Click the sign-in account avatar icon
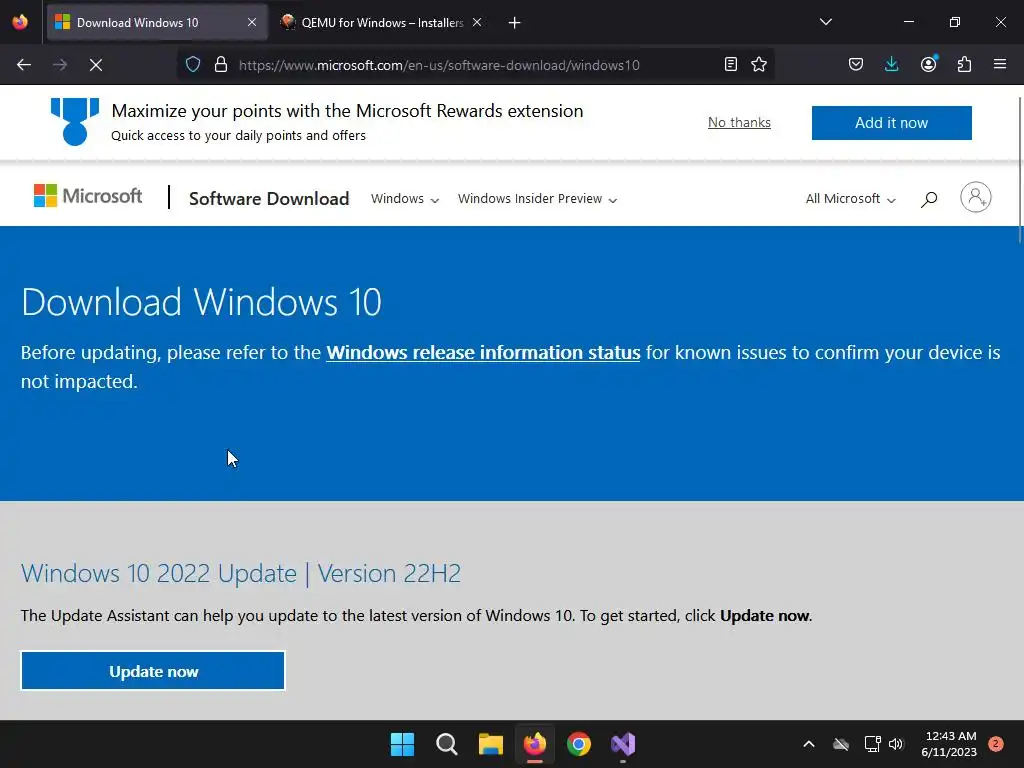The width and height of the screenshot is (1024, 768). point(976,197)
